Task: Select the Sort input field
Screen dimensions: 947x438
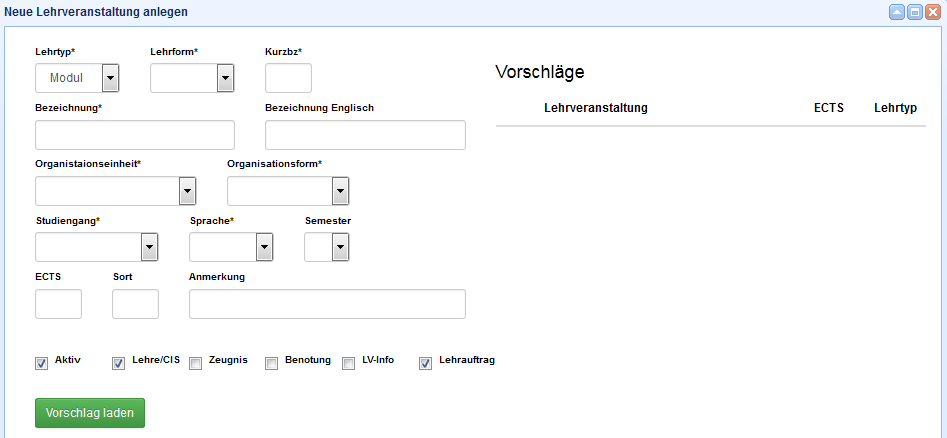Action: pos(135,304)
